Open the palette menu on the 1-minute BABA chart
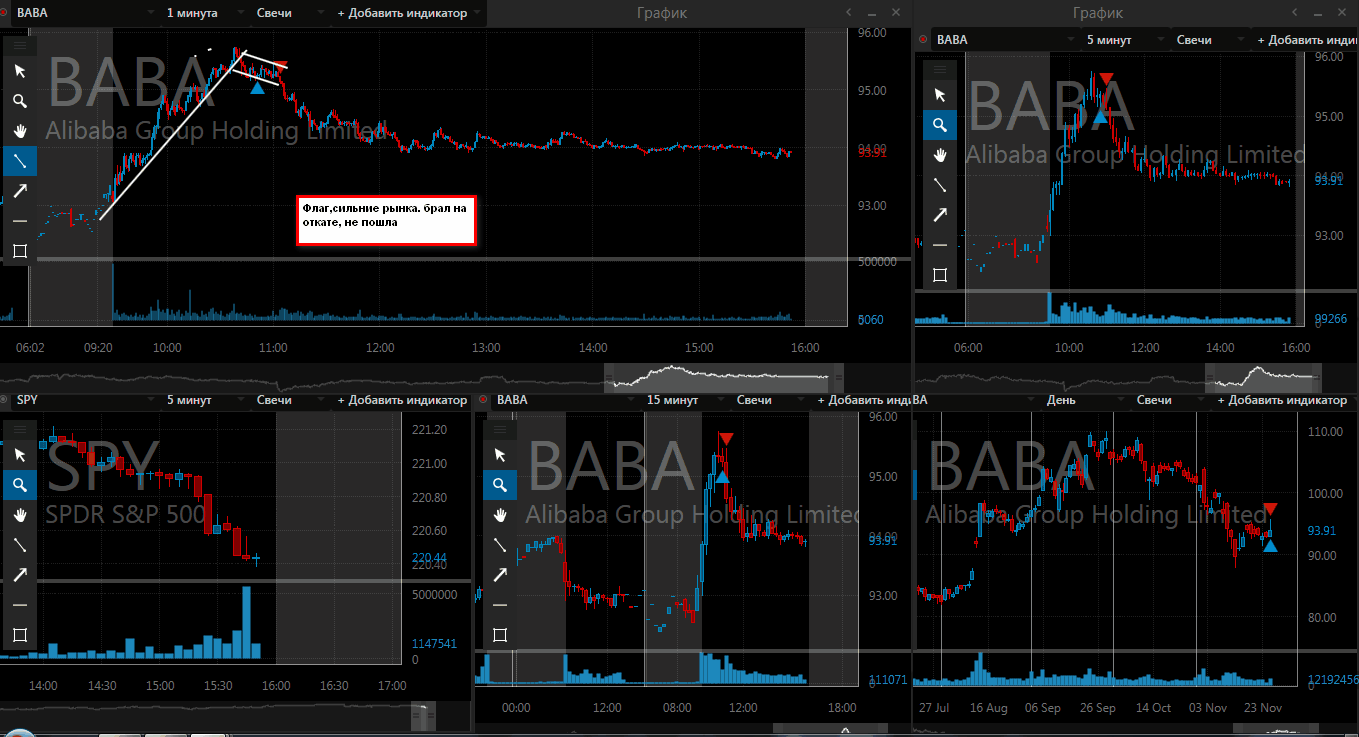 pos(19,46)
